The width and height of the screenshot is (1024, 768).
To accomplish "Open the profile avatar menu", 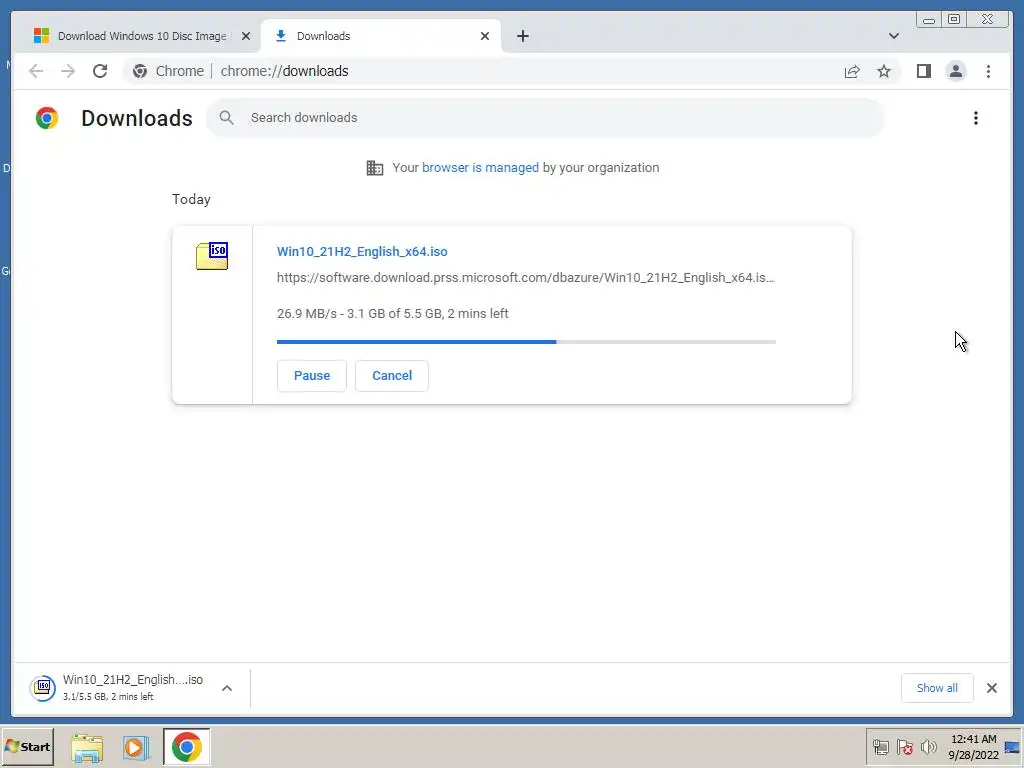I will click(x=955, y=71).
